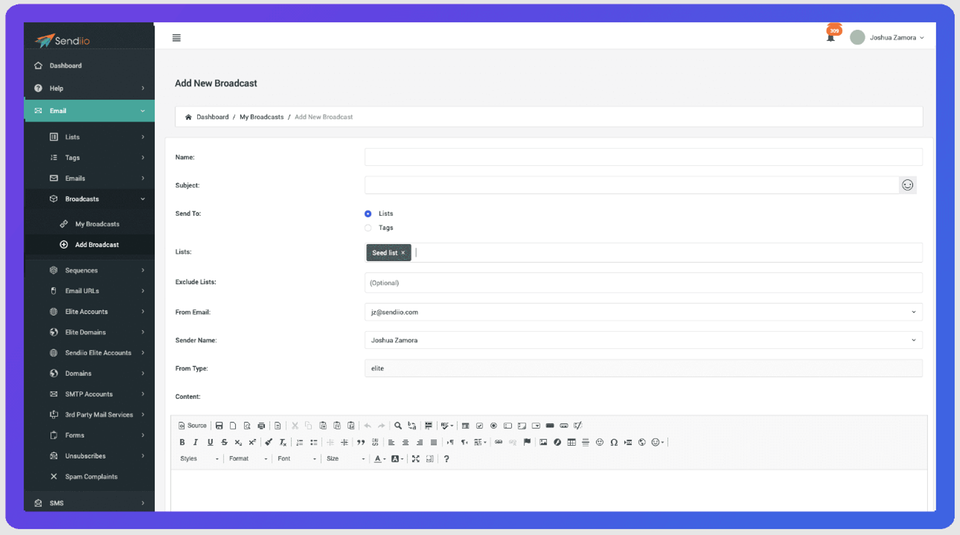
Task: Open the Size dropdown in editor
Action: (x=345, y=458)
